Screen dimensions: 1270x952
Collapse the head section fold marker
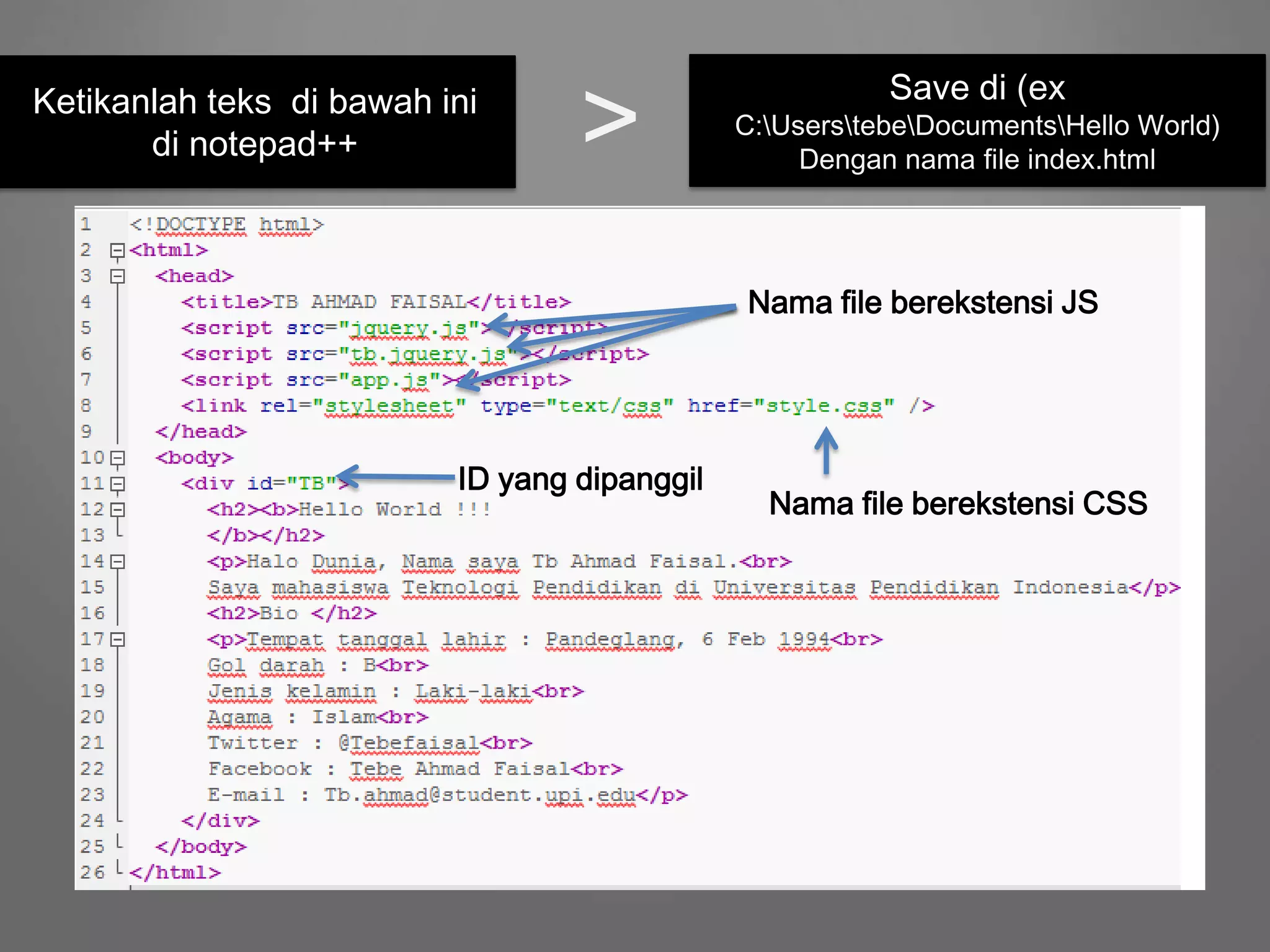(117, 276)
